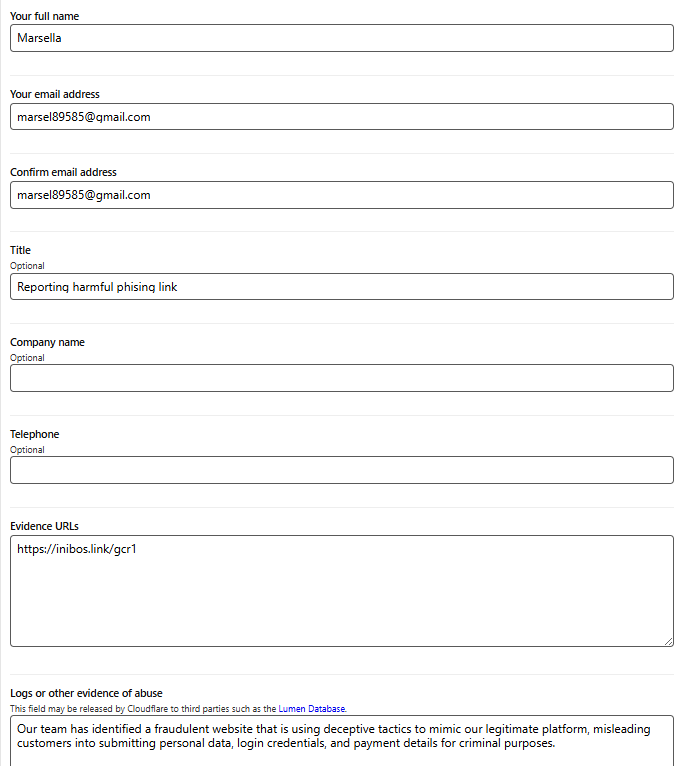Click the empty Telephone input field
The height and width of the screenshot is (766, 679).
click(x=341, y=470)
